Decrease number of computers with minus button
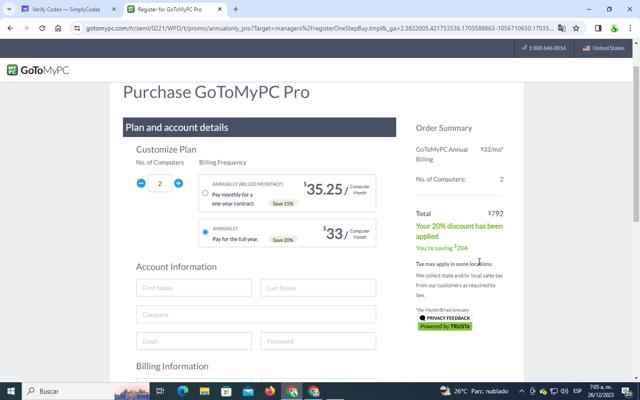Screen dimensions: 640x400 (x=141, y=184)
